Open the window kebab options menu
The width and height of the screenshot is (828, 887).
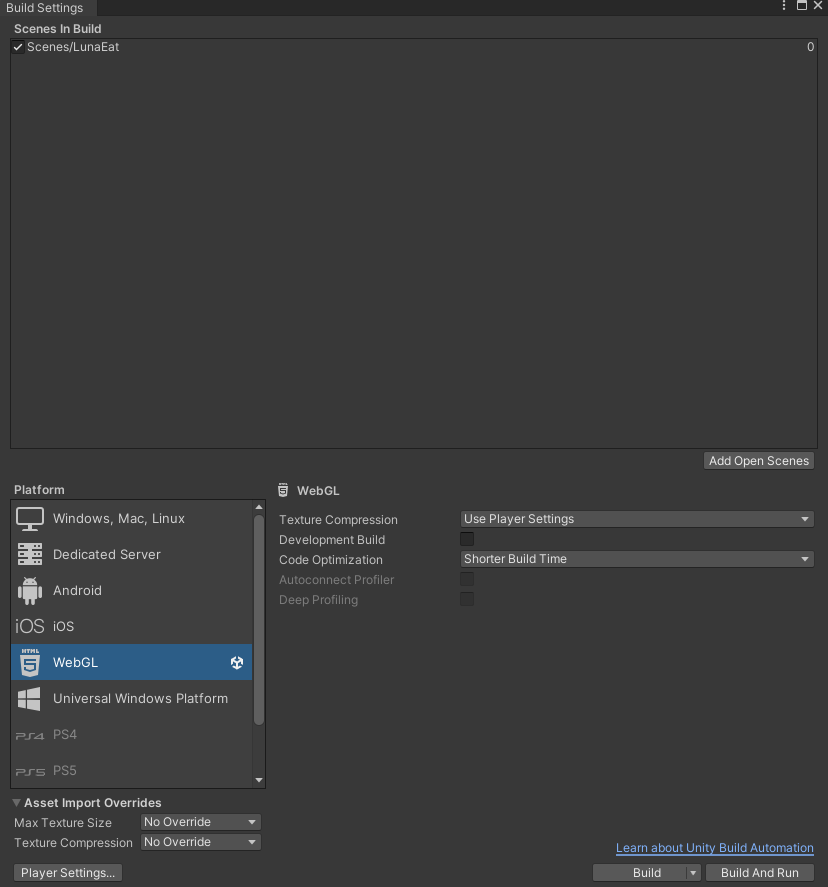point(784,6)
